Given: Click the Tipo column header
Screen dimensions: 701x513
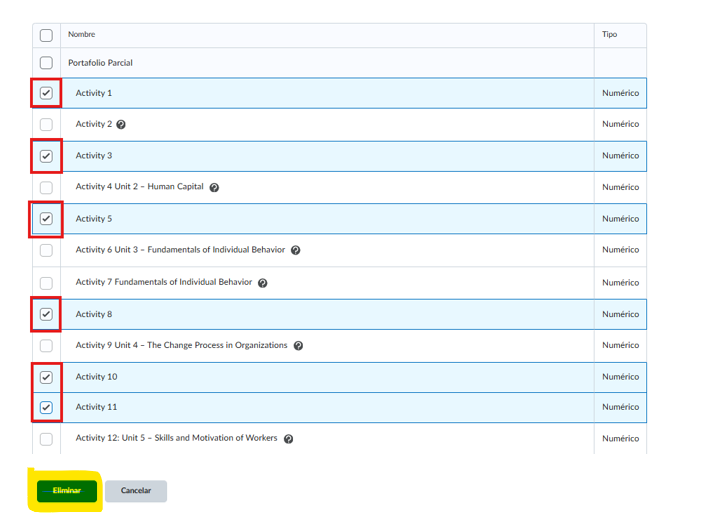Looking at the screenshot, I should 609,35.
